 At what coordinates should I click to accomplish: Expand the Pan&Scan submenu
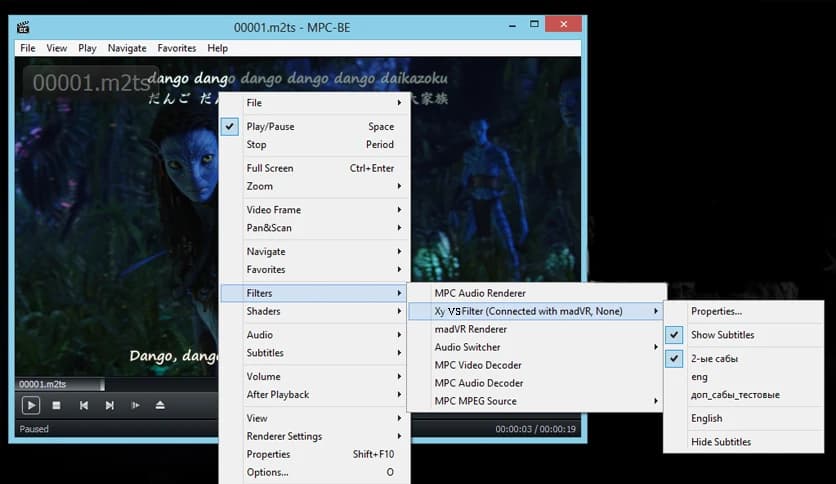tap(315, 228)
